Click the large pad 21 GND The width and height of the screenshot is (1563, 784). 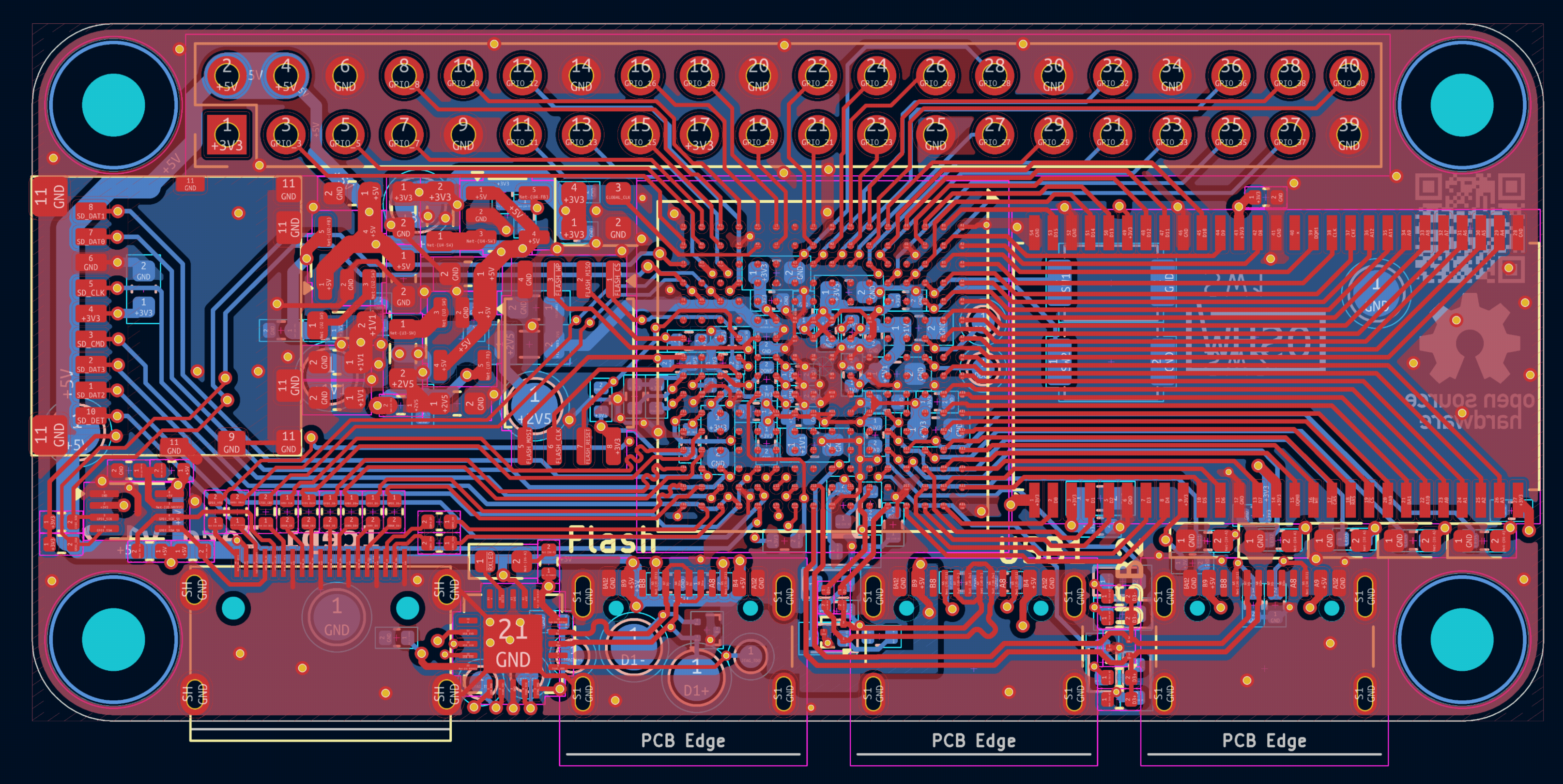click(x=513, y=643)
